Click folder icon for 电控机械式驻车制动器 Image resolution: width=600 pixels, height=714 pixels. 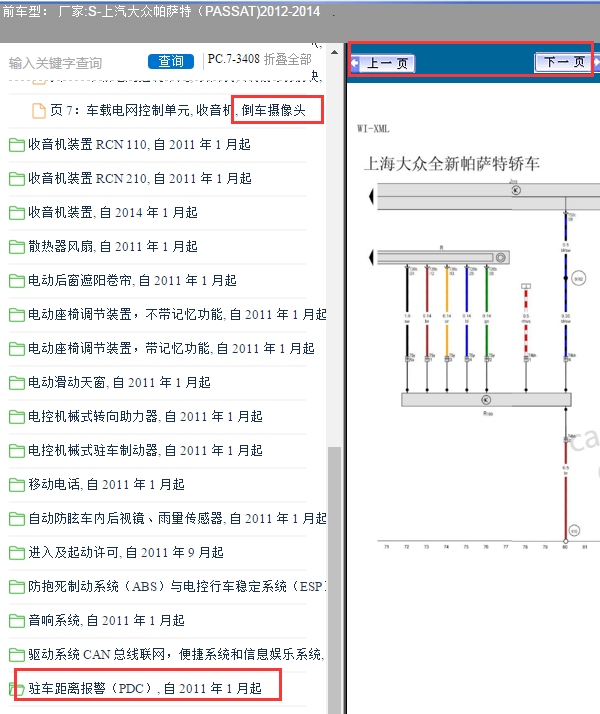[x=17, y=451]
